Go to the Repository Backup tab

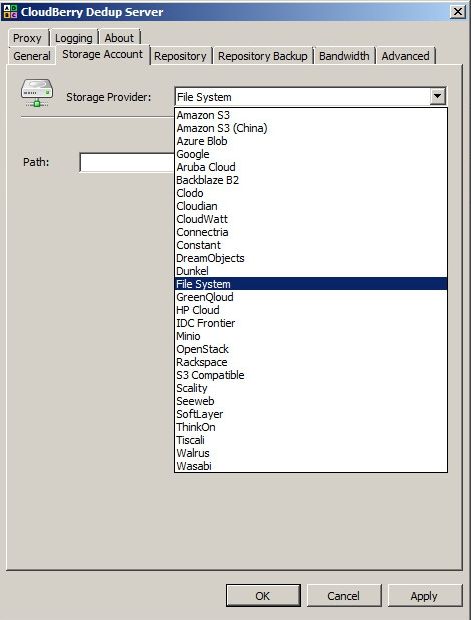click(x=263, y=56)
